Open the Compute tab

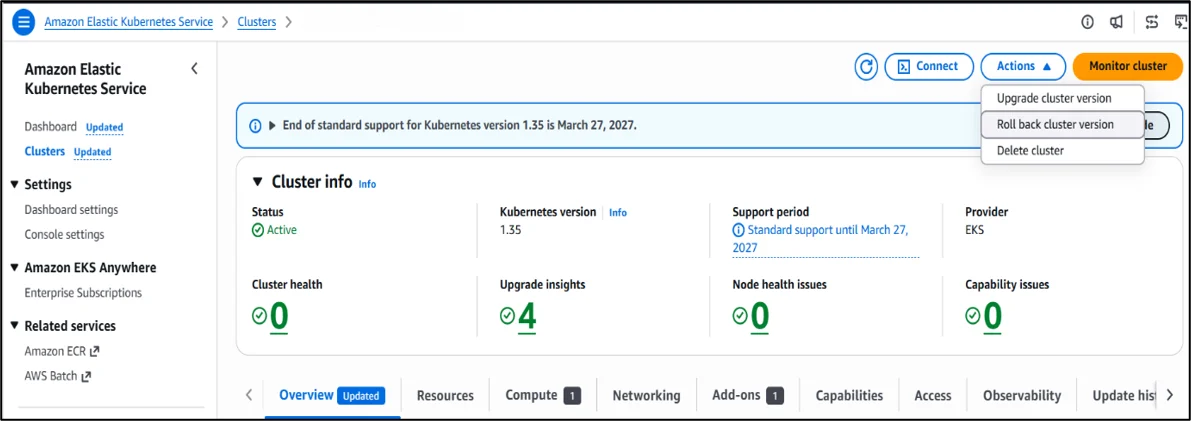point(543,395)
